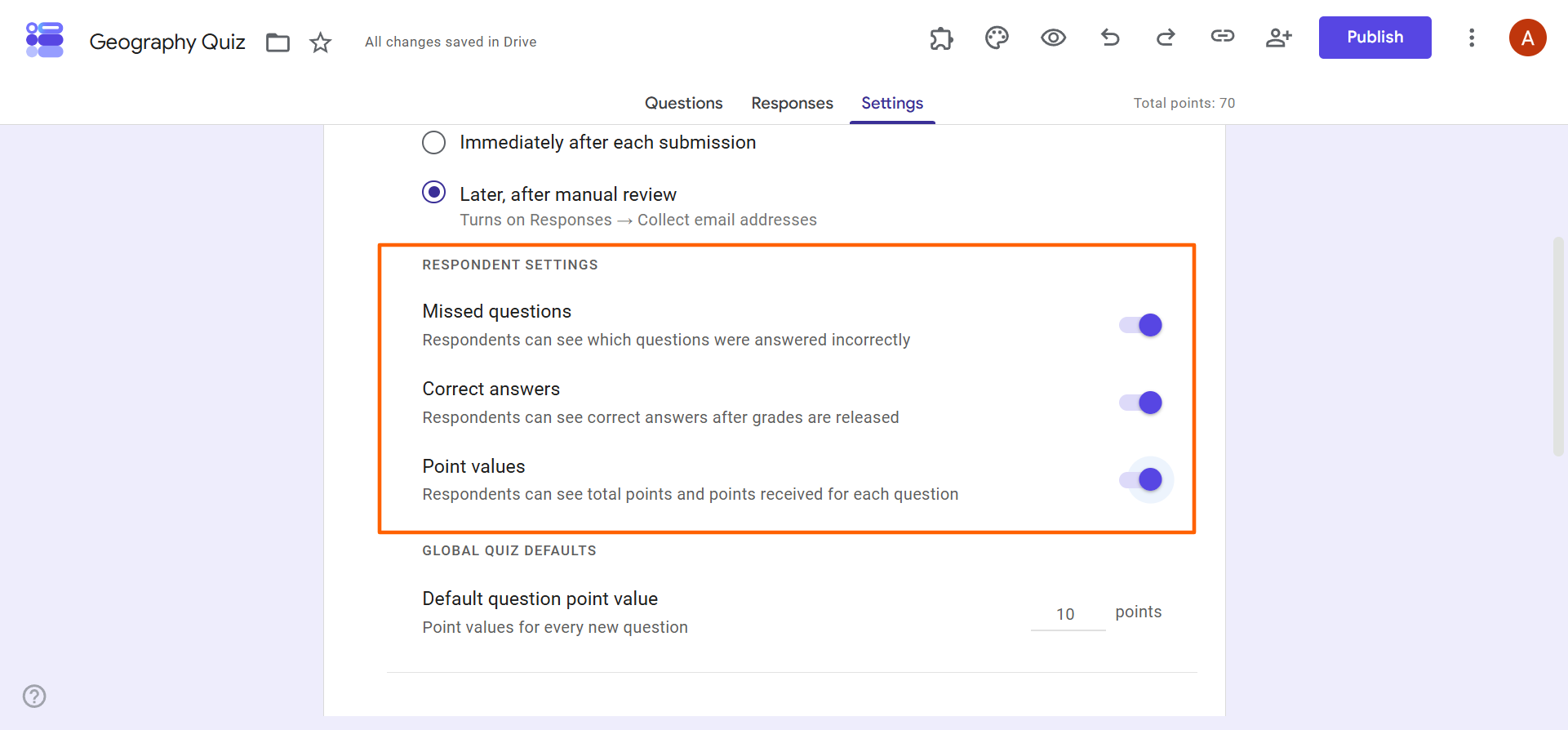Click 'Point values for every new question' text
1568x730 pixels.
555,627
